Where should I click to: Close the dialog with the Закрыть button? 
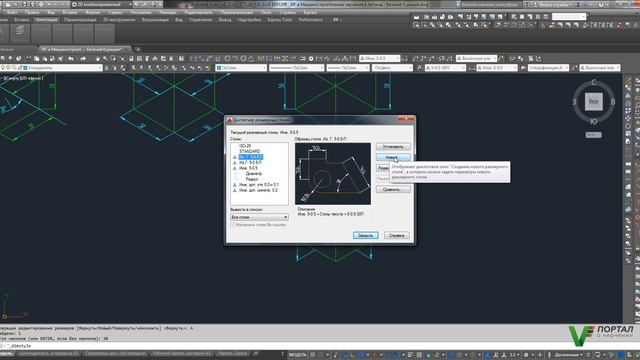[365, 236]
